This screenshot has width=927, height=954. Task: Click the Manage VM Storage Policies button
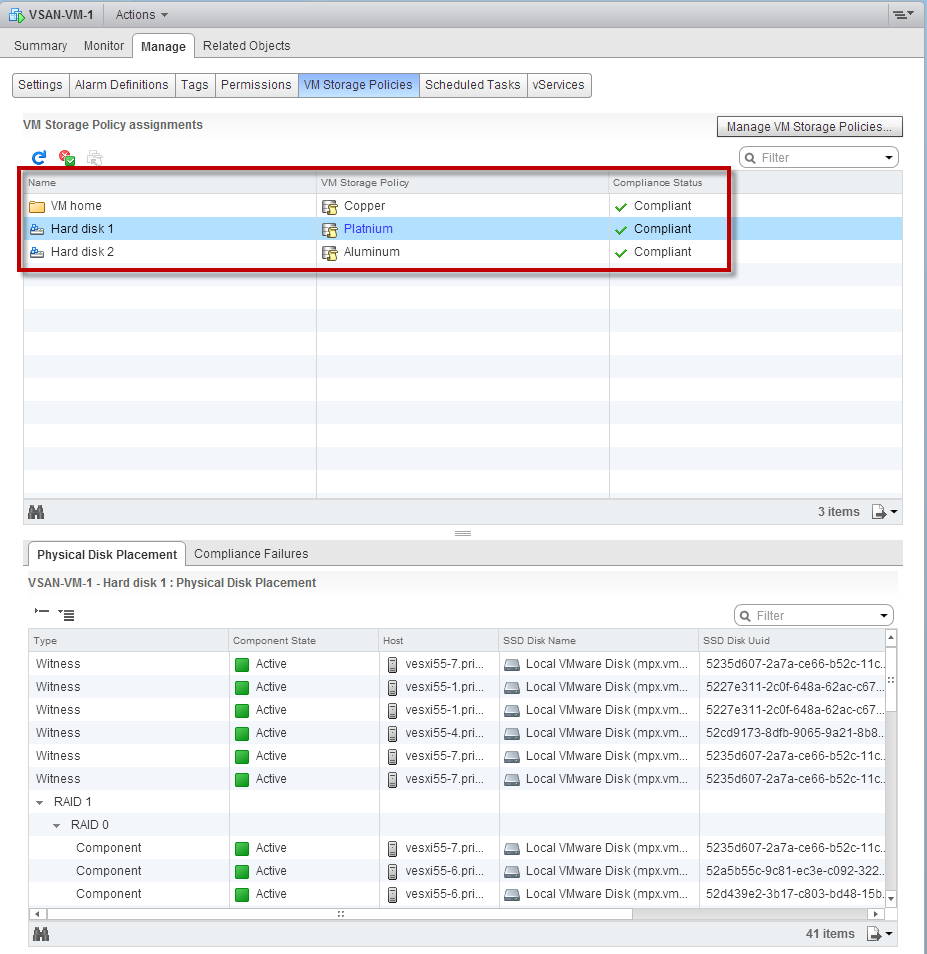[x=808, y=126]
